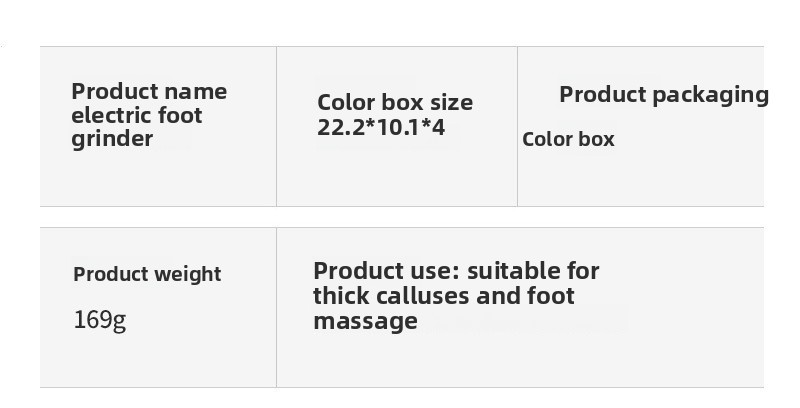
Task: Click the divider between weight and use cells
Action: [x=276, y=307]
